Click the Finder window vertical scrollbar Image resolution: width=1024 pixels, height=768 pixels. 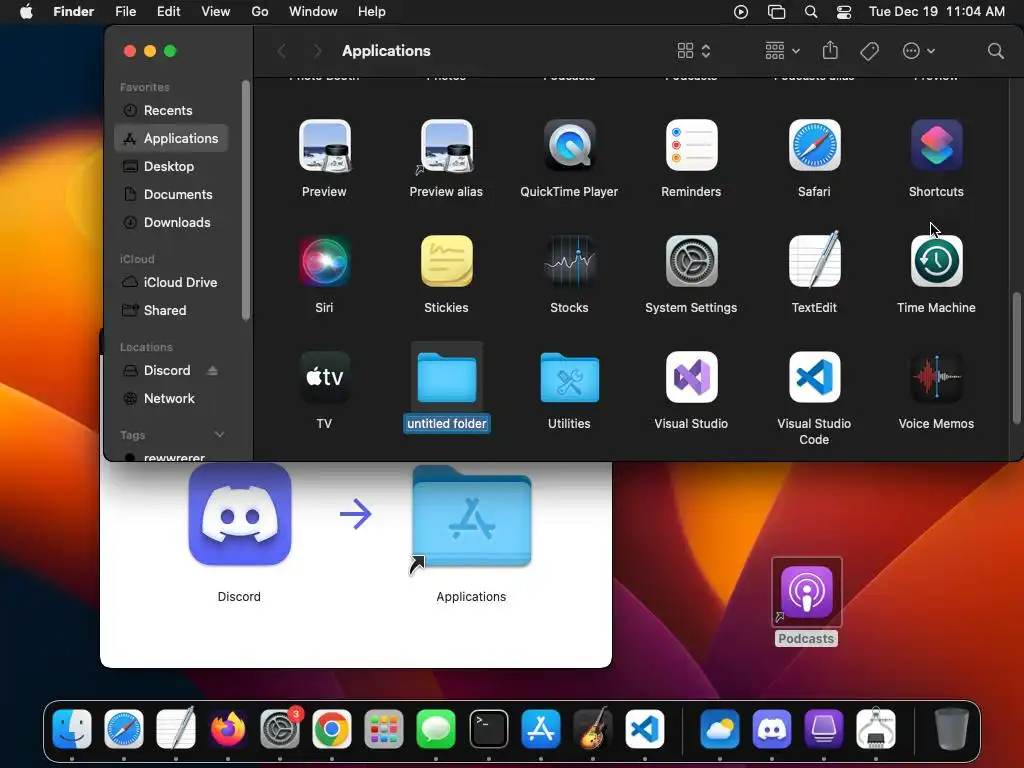point(1016,358)
